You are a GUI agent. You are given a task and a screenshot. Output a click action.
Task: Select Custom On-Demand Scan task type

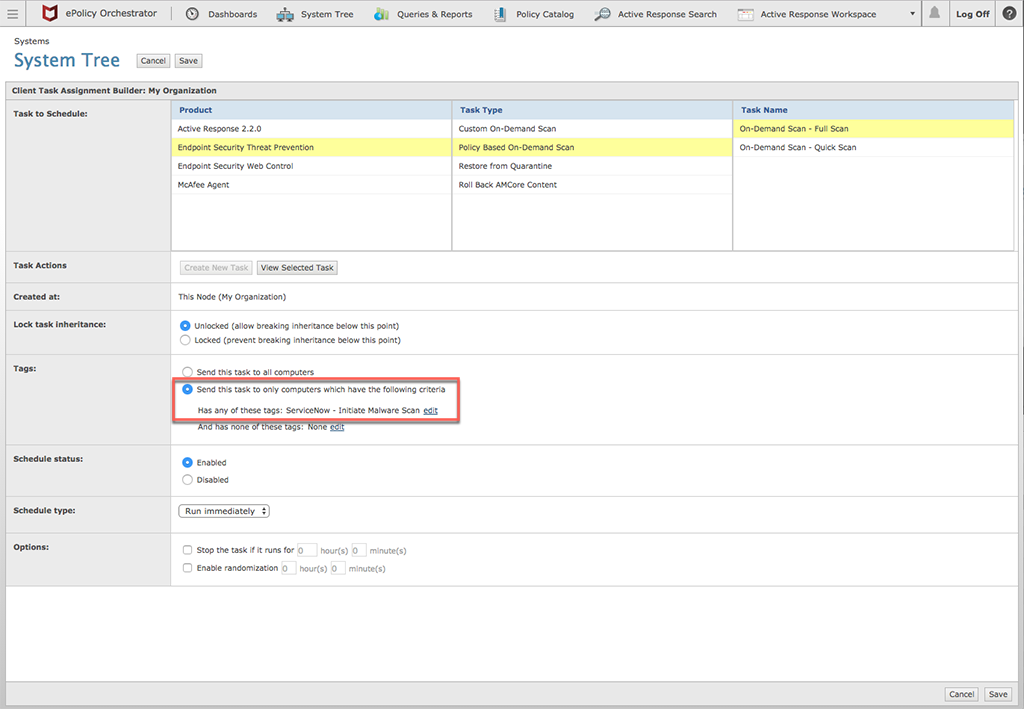pyautogui.click(x=592, y=129)
